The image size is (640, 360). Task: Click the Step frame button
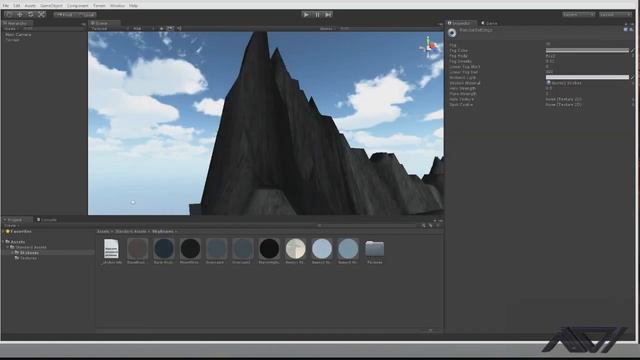[x=328, y=14]
